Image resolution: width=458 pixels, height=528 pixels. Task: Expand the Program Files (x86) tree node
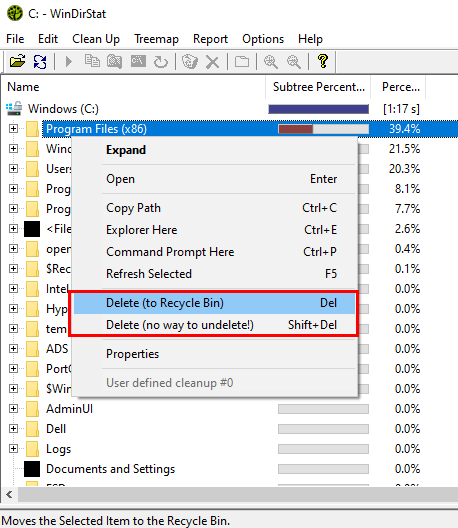13,129
